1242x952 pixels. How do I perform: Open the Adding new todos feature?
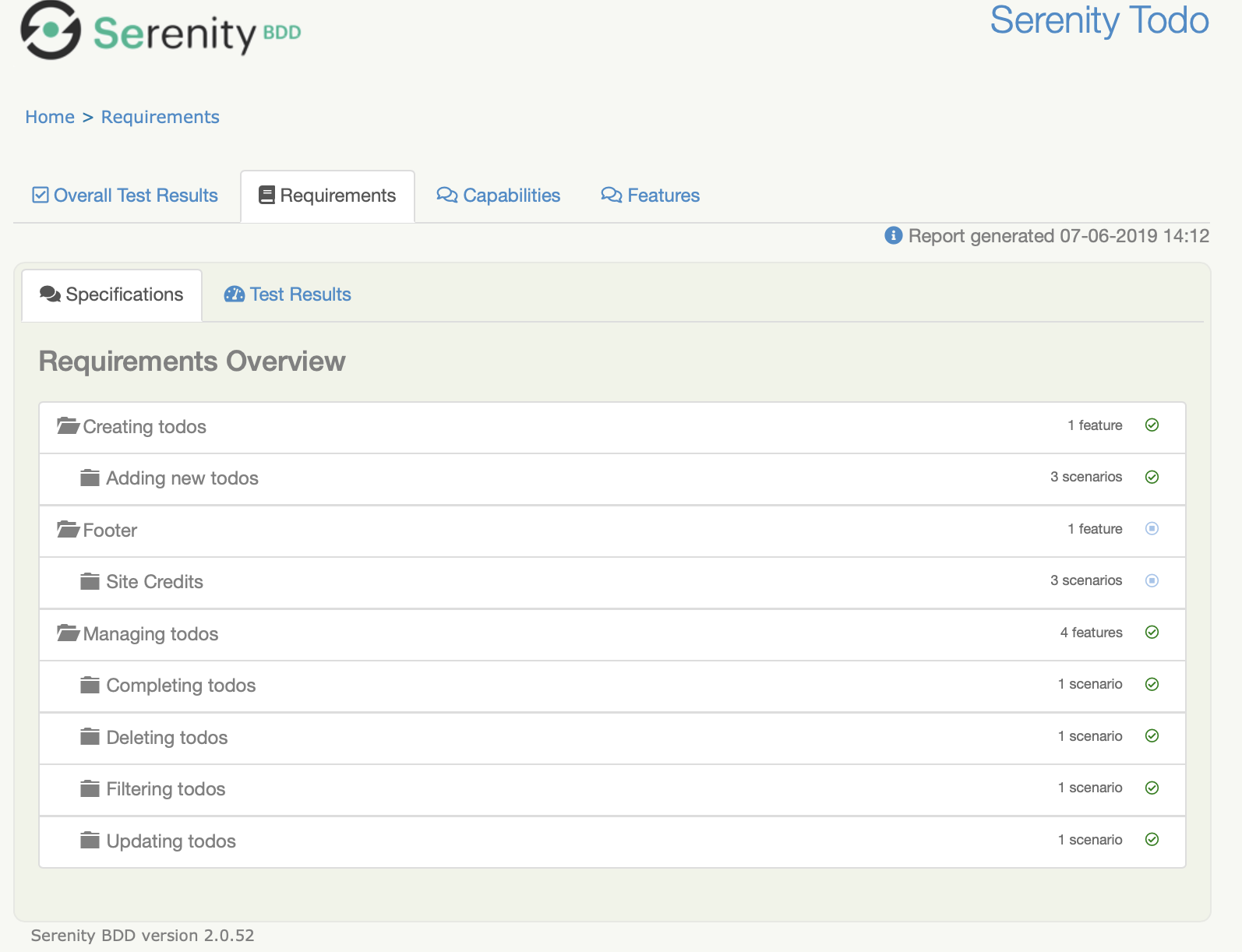point(182,478)
